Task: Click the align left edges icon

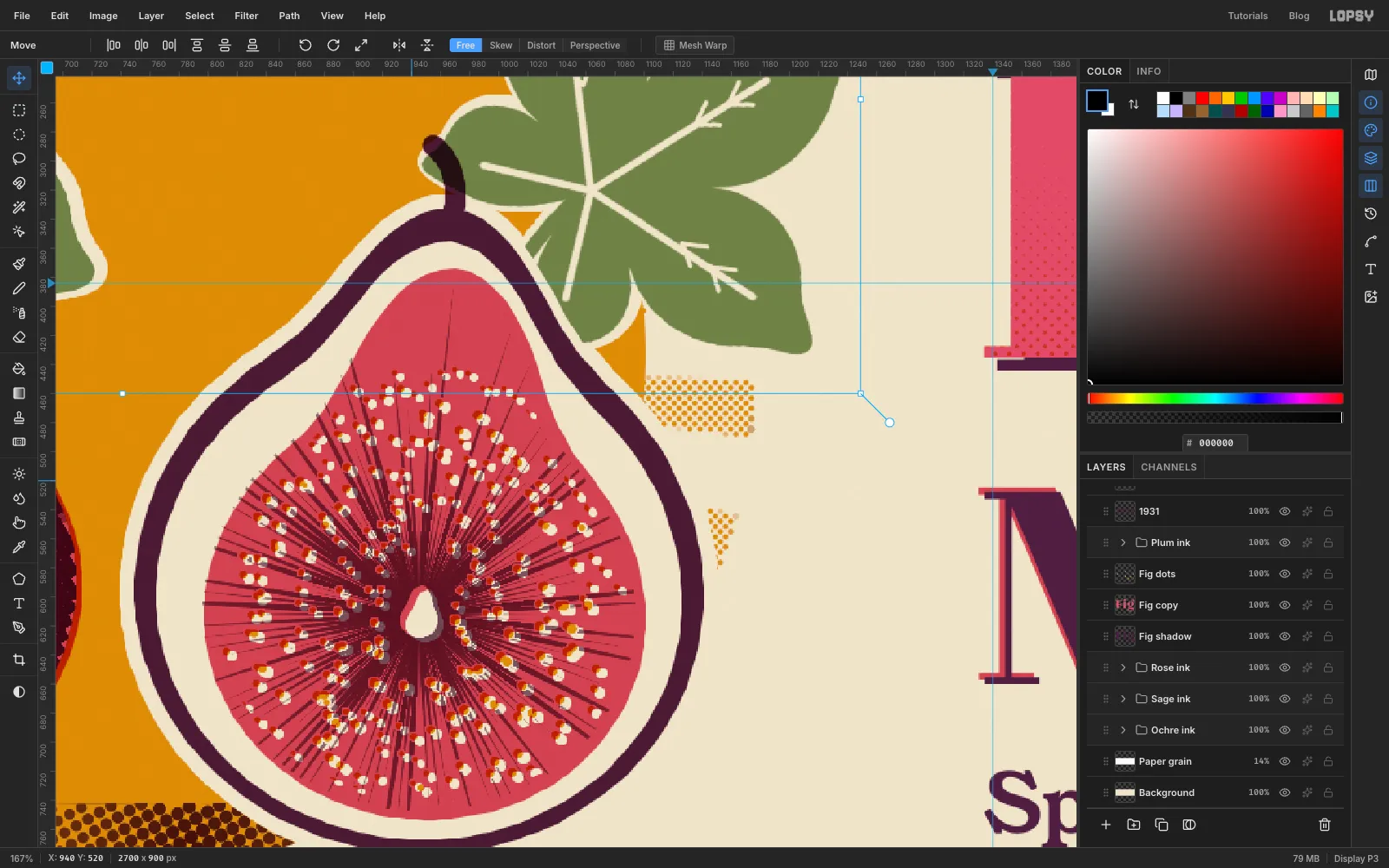Action: [114, 45]
